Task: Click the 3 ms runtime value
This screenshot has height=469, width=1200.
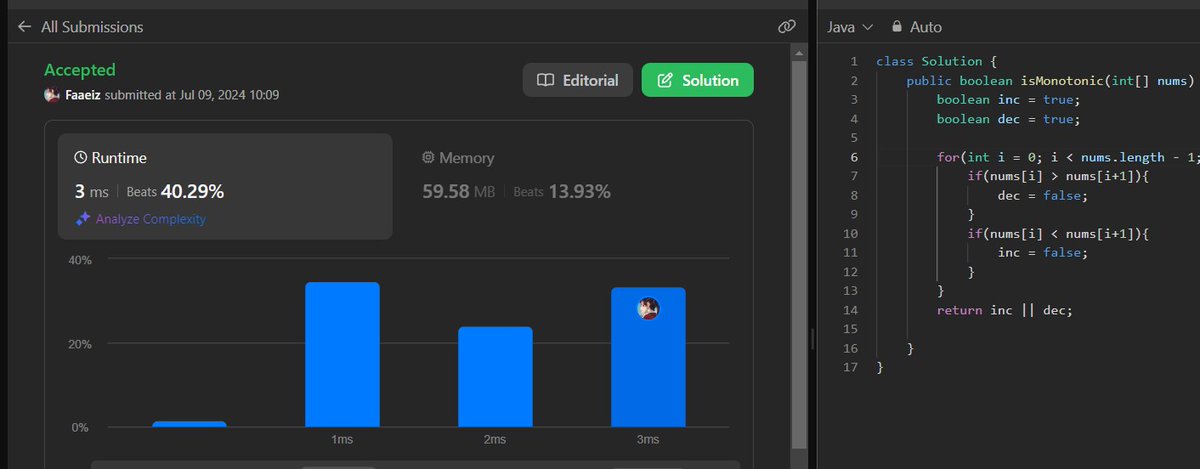Action: pyautogui.click(x=91, y=191)
